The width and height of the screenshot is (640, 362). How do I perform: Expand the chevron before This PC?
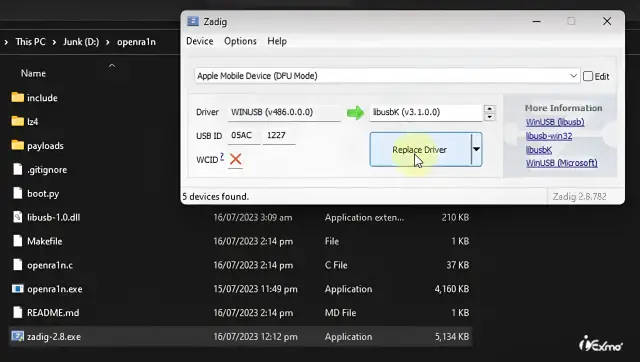click(6, 42)
